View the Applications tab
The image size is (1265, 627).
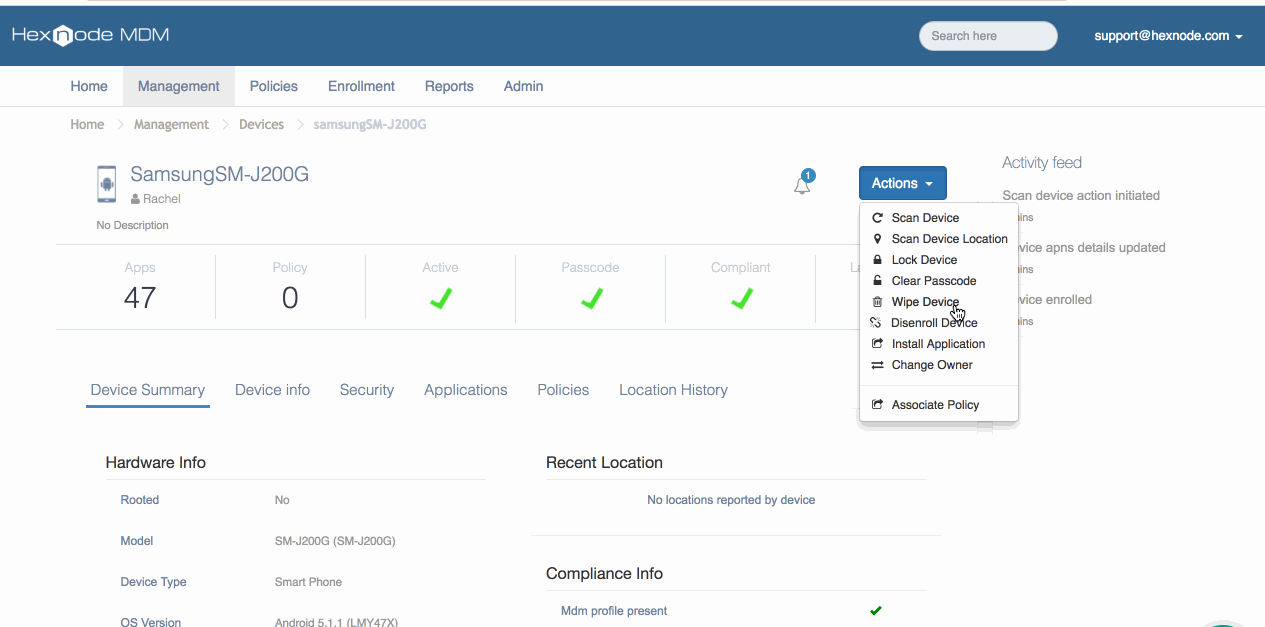coord(466,390)
